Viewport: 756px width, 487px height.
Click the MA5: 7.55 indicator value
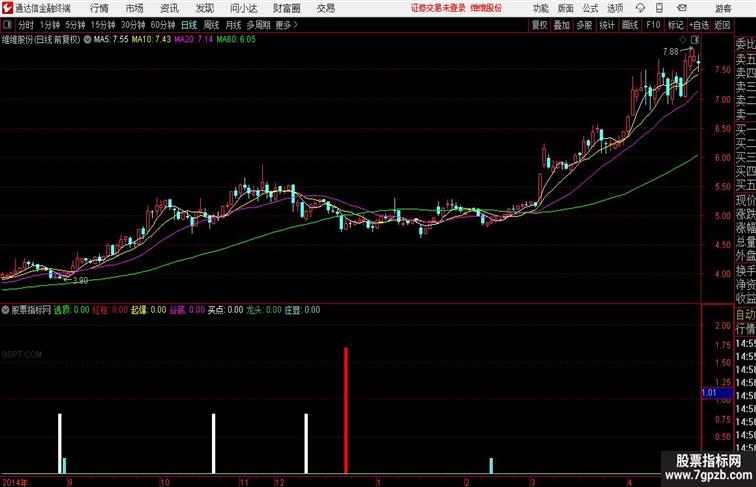point(111,40)
